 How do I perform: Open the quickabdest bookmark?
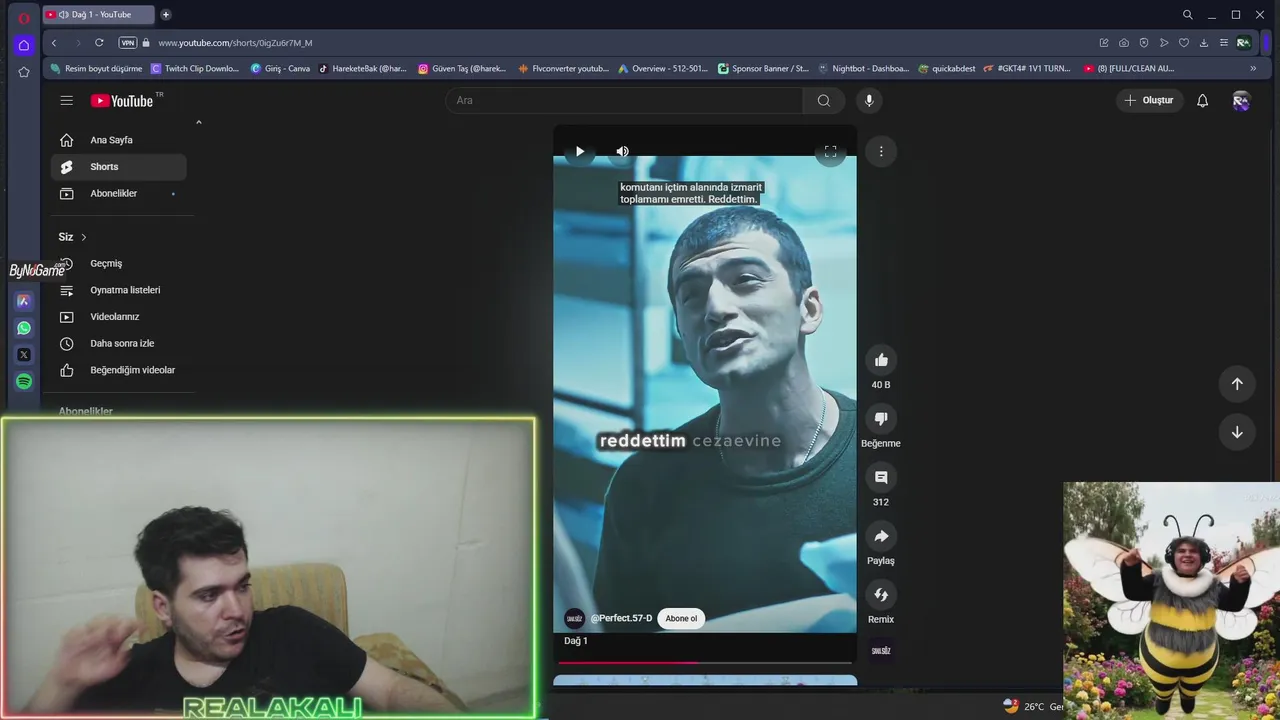point(946,69)
